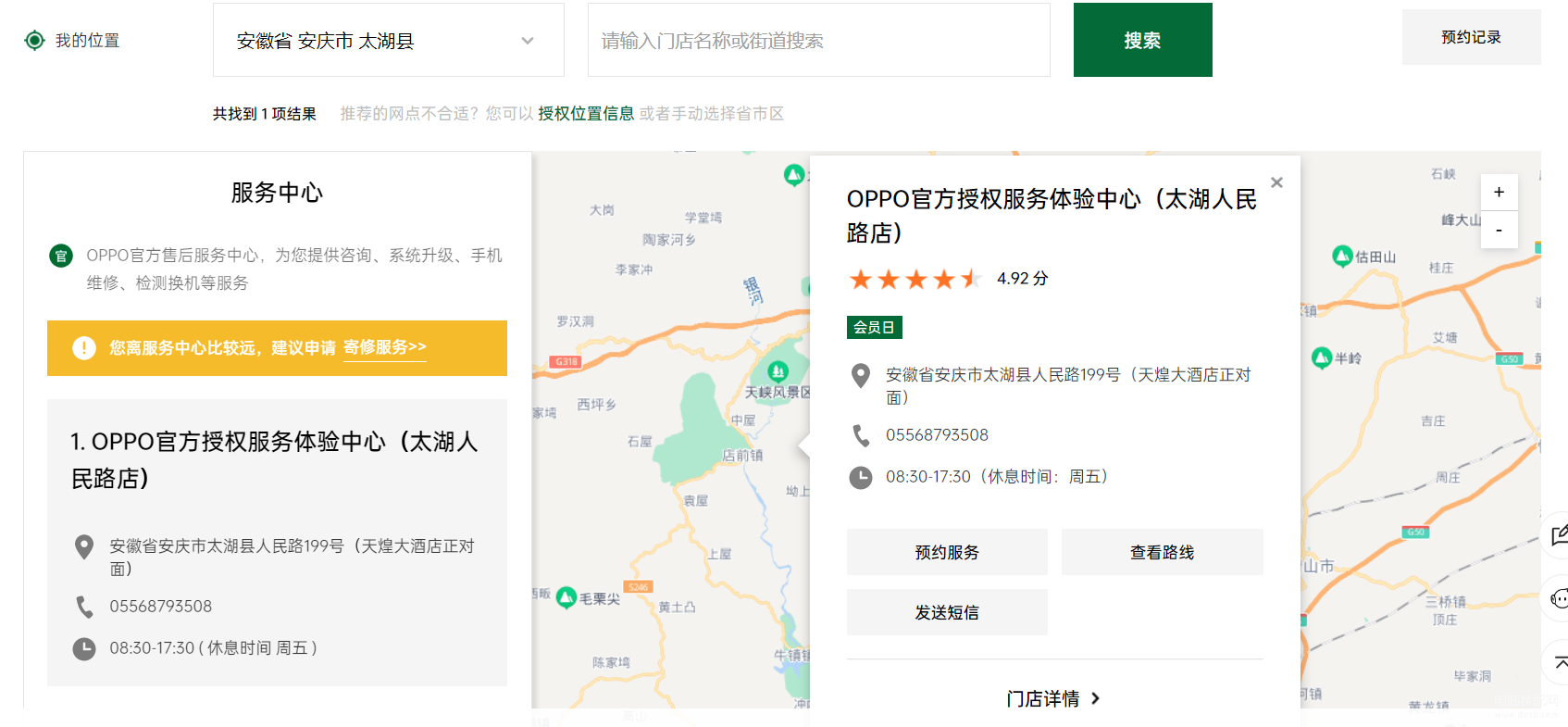Zoom in the map with plus button
This screenshot has height=727, width=1568.
[1499, 192]
